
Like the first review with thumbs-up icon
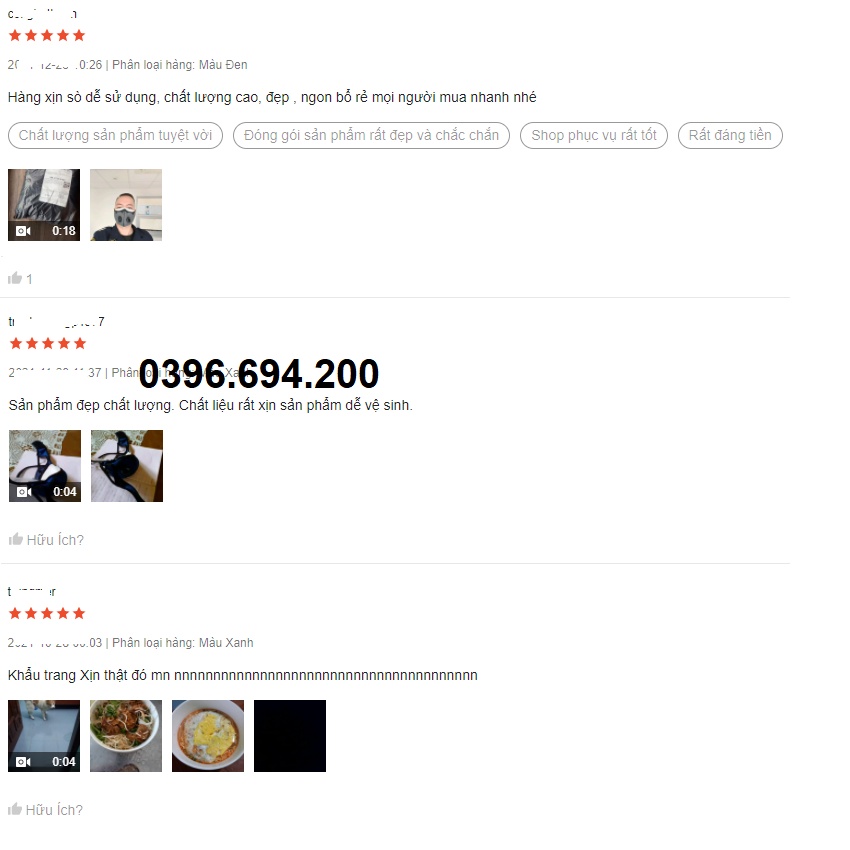[15, 278]
